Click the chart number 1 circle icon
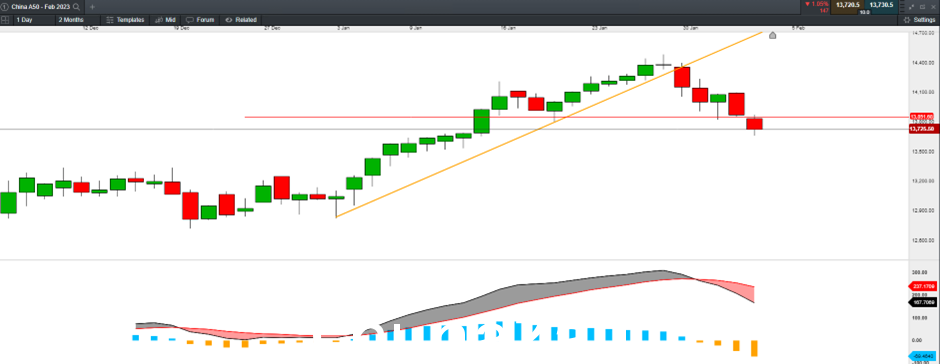 (4, 7)
